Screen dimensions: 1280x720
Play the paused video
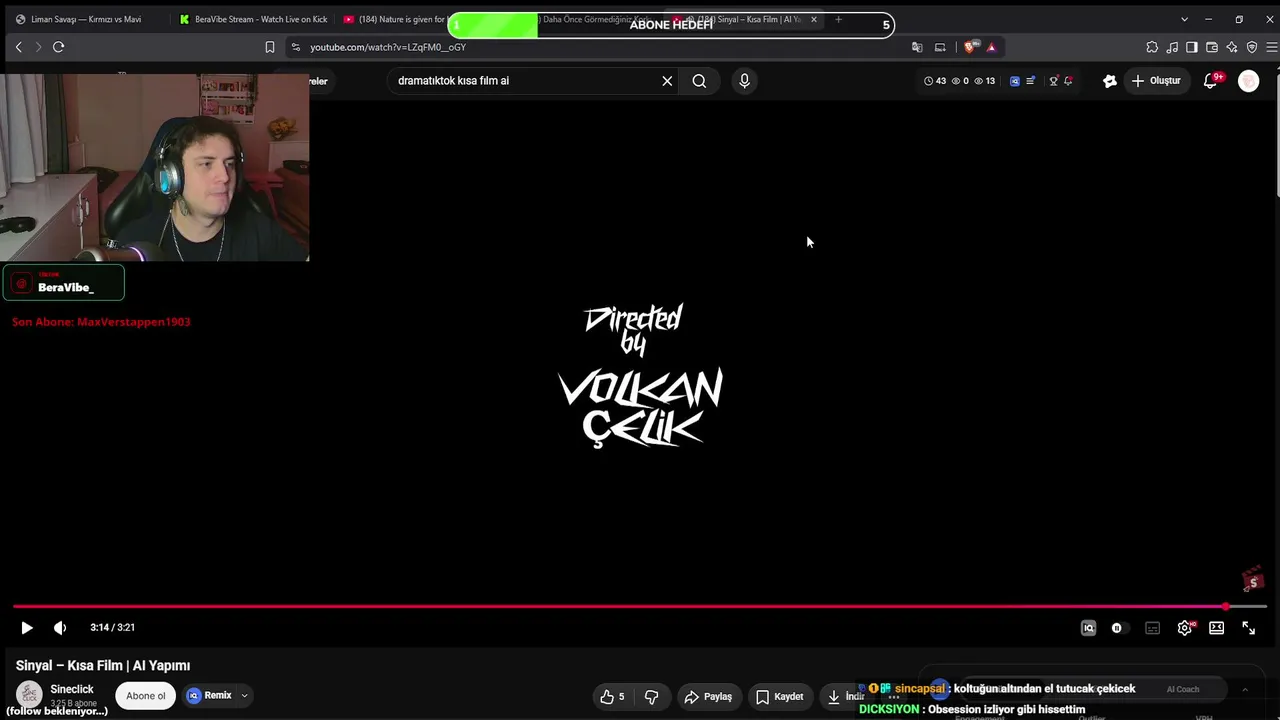27,628
